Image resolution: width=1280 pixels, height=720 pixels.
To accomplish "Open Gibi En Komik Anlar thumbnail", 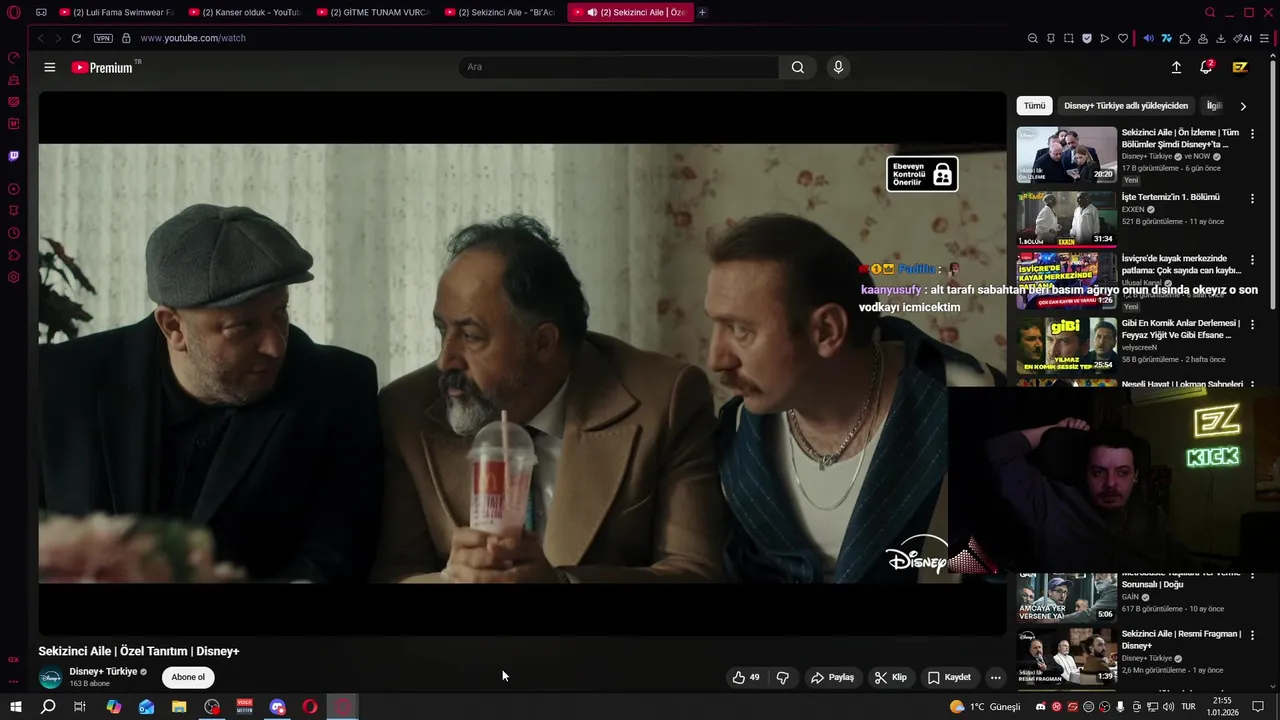I will [x=1067, y=345].
